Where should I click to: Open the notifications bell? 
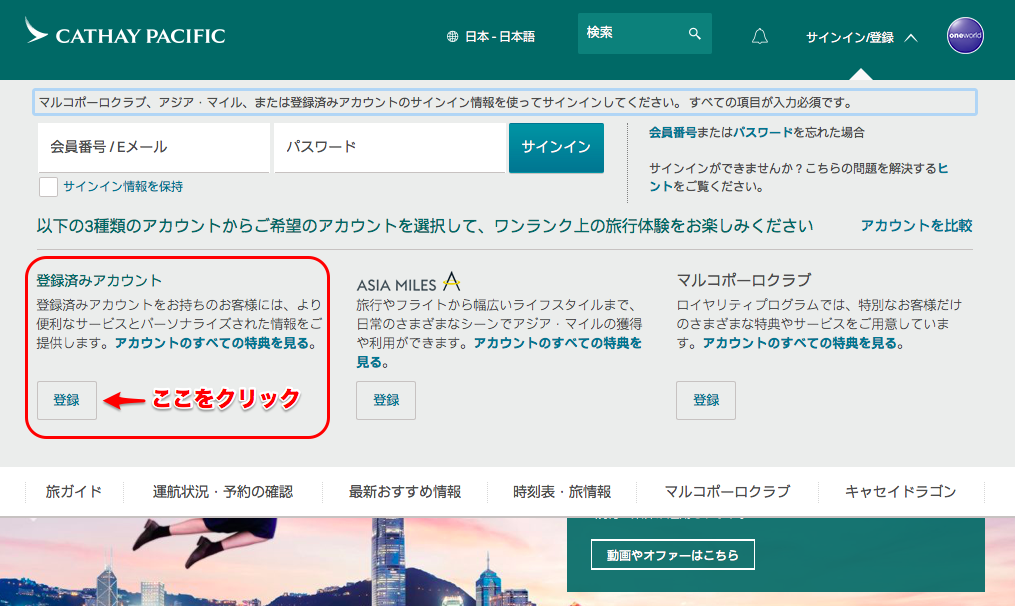[x=759, y=36]
